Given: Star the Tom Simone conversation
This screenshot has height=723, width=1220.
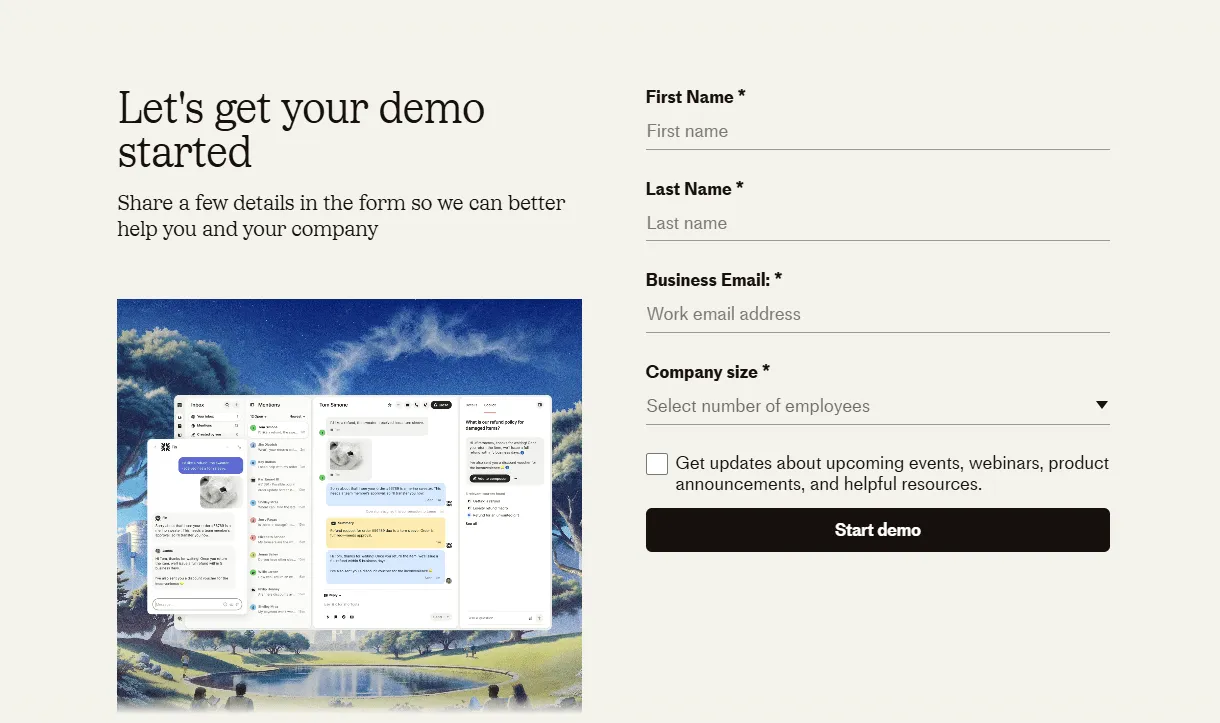Looking at the screenshot, I should pyautogui.click(x=389, y=405).
